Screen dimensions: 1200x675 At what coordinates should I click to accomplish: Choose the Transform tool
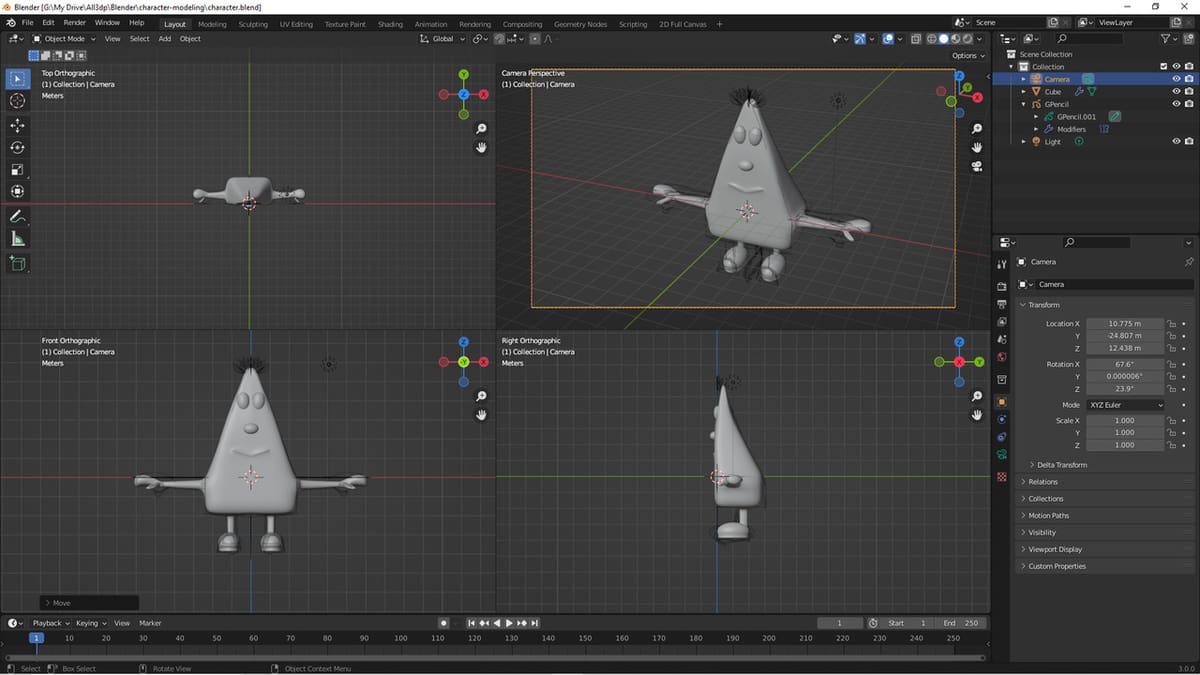pos(18,191)
